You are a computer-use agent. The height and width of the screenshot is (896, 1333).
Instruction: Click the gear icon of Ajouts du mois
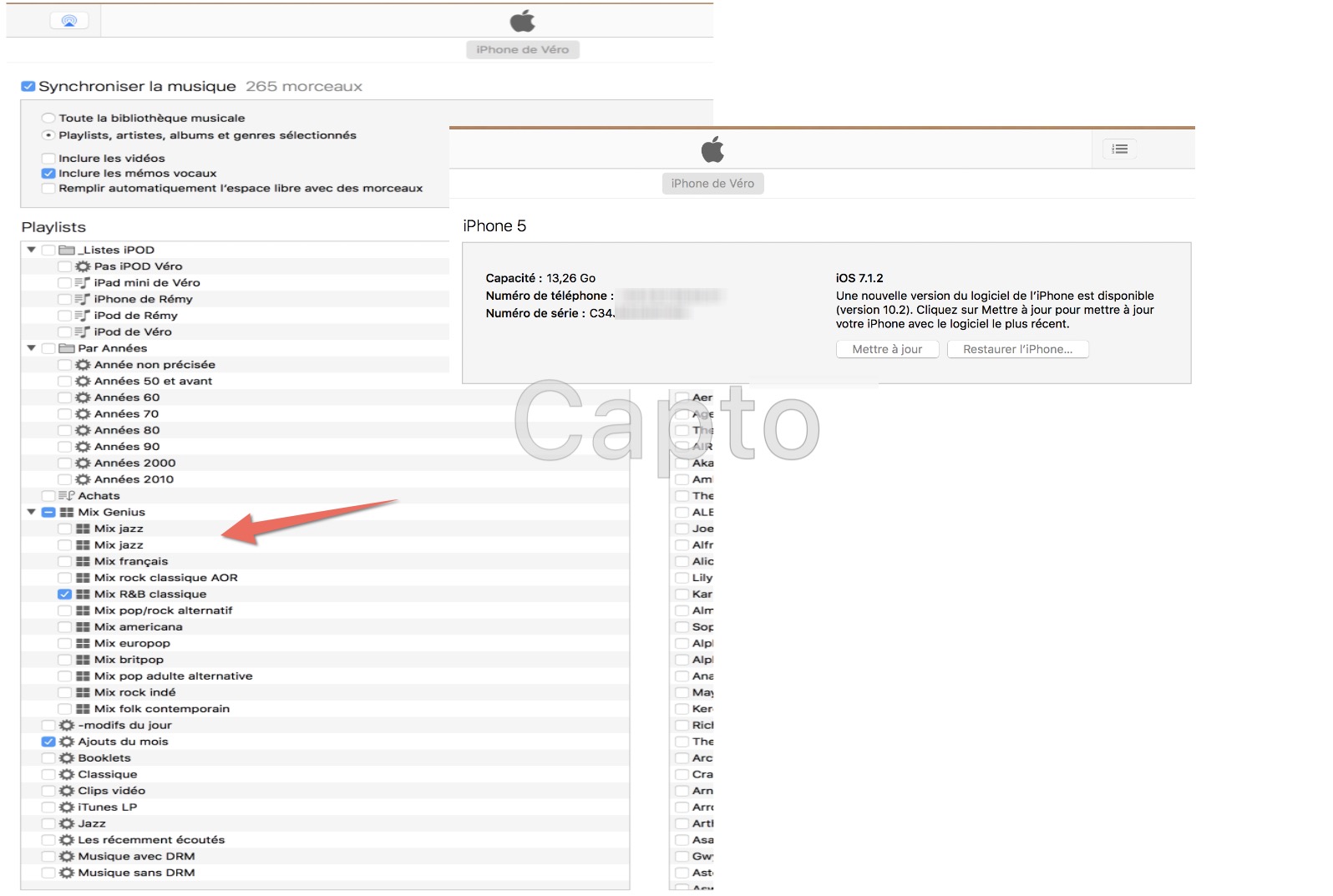tap(67, 742)
